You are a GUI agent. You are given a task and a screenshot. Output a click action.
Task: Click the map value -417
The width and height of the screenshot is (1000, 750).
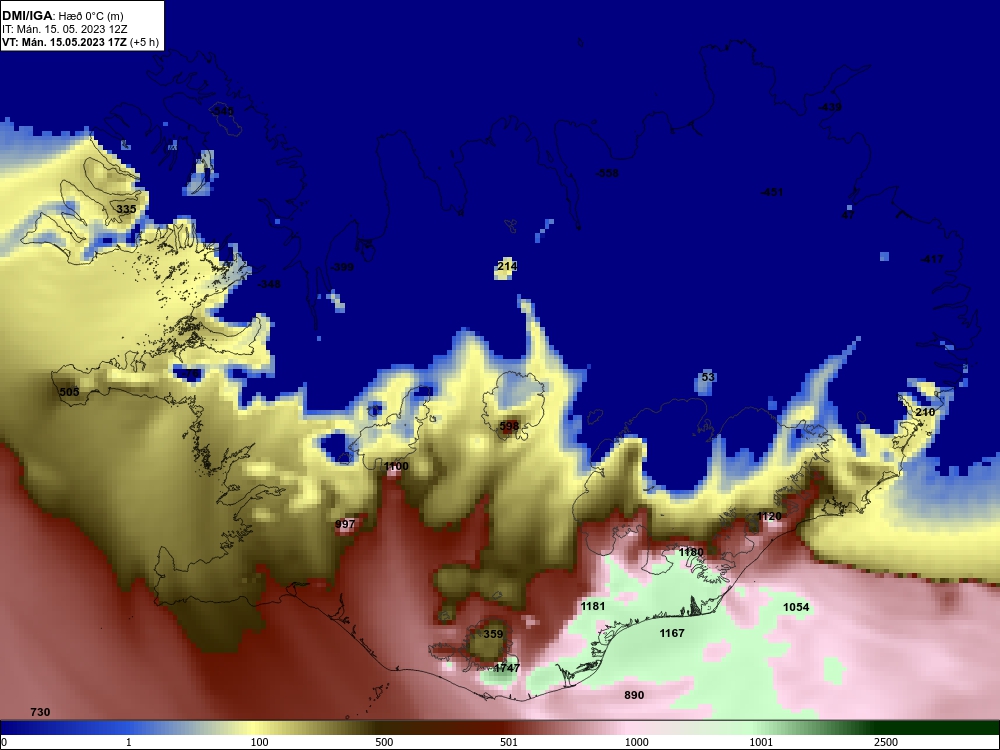[x=932, y=259]
